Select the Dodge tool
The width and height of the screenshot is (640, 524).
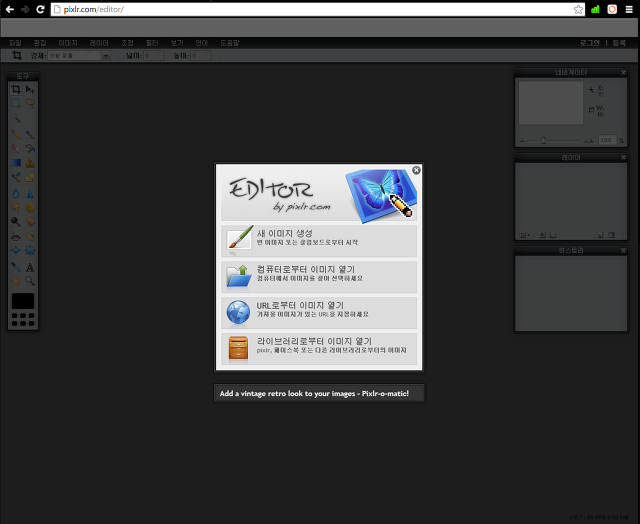tap(16, 222)
